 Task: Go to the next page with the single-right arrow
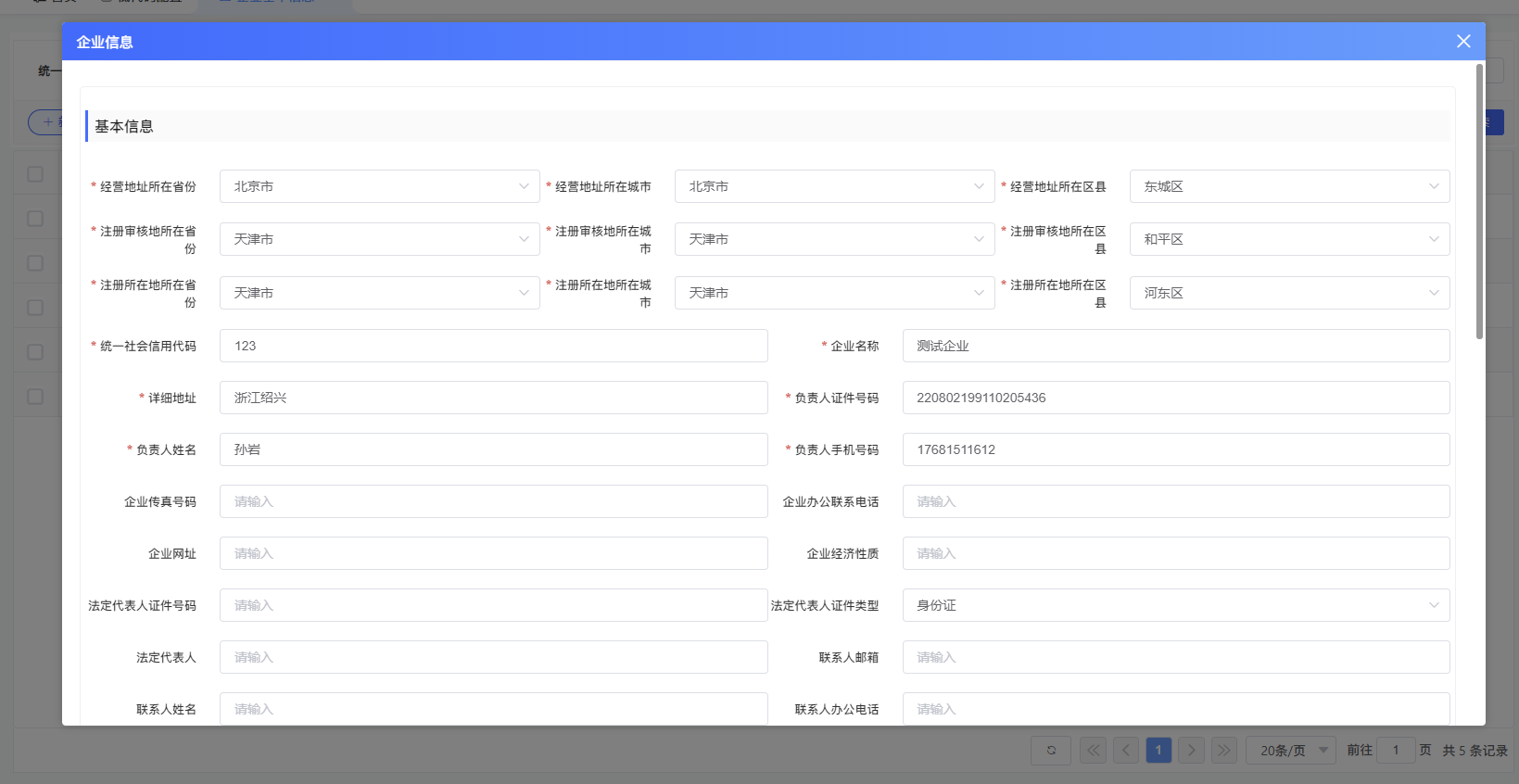point(1192,751)
